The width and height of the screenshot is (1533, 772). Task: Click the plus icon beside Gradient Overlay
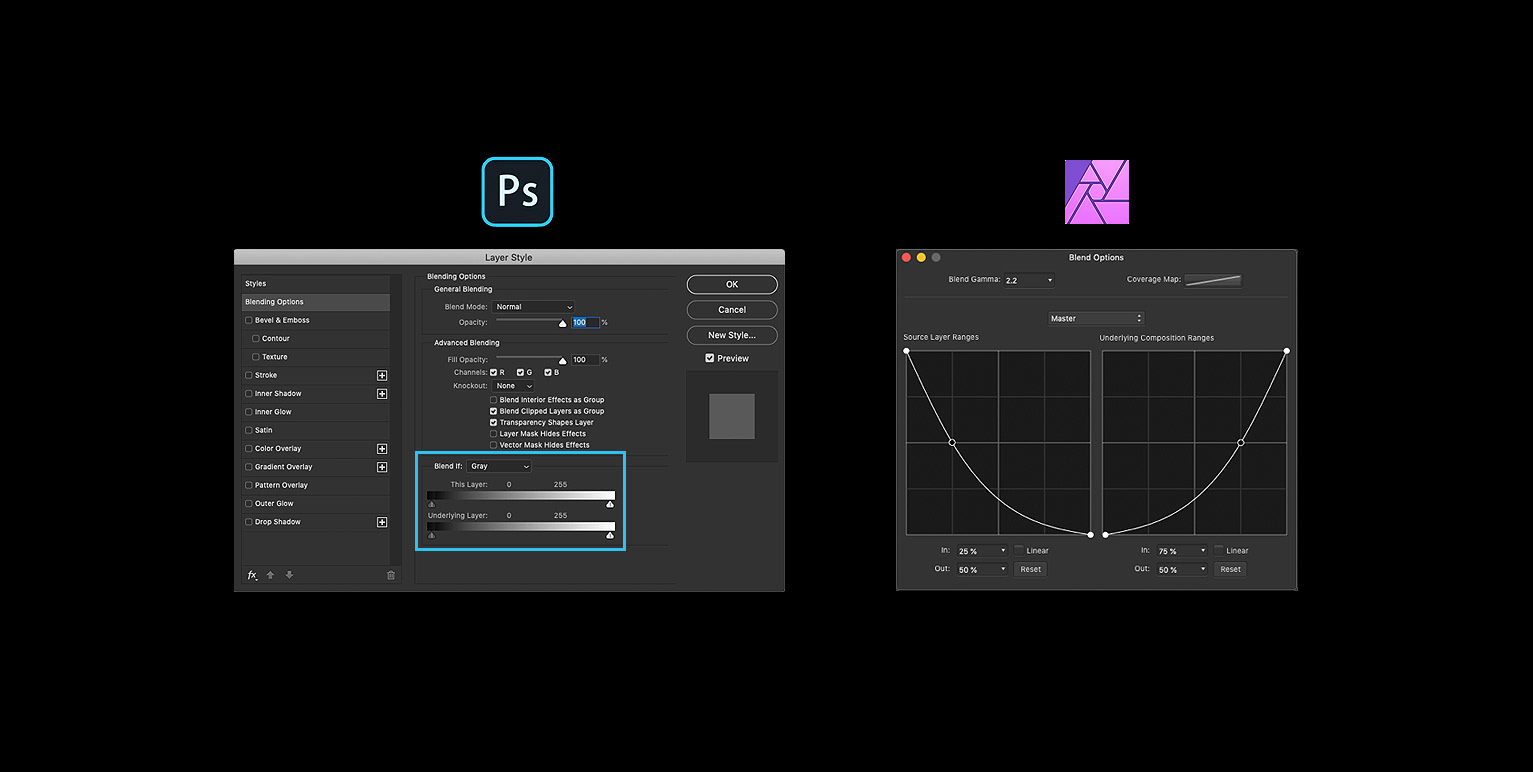(x=382, y=467)
